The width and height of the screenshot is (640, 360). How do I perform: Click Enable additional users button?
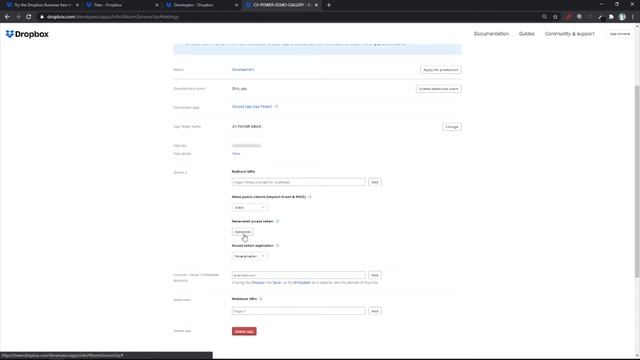(x=439, y=89)
